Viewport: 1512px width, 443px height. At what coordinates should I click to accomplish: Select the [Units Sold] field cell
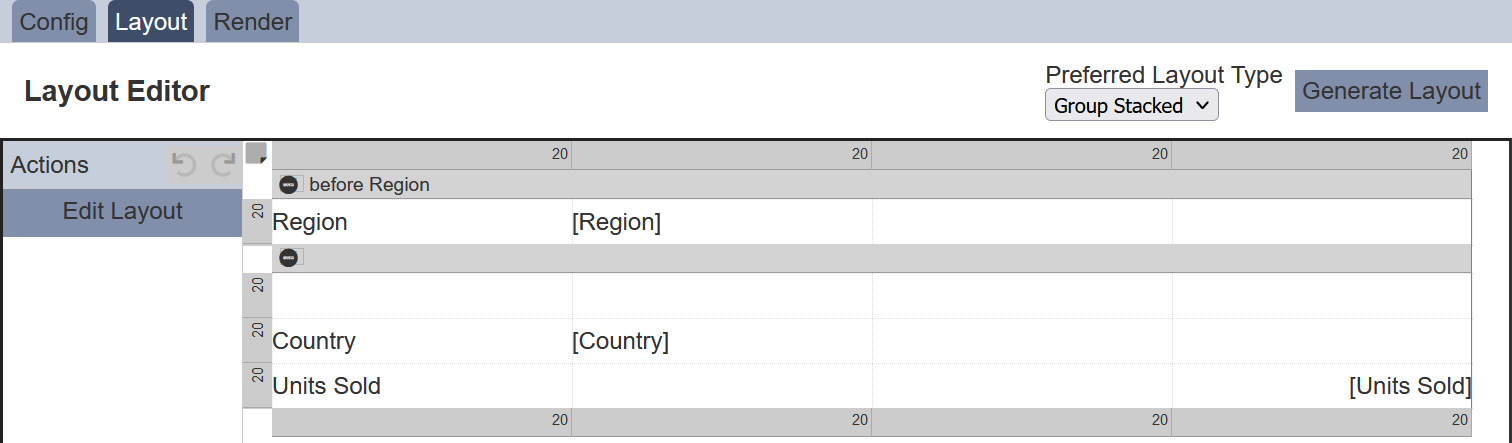[1321, 386]
